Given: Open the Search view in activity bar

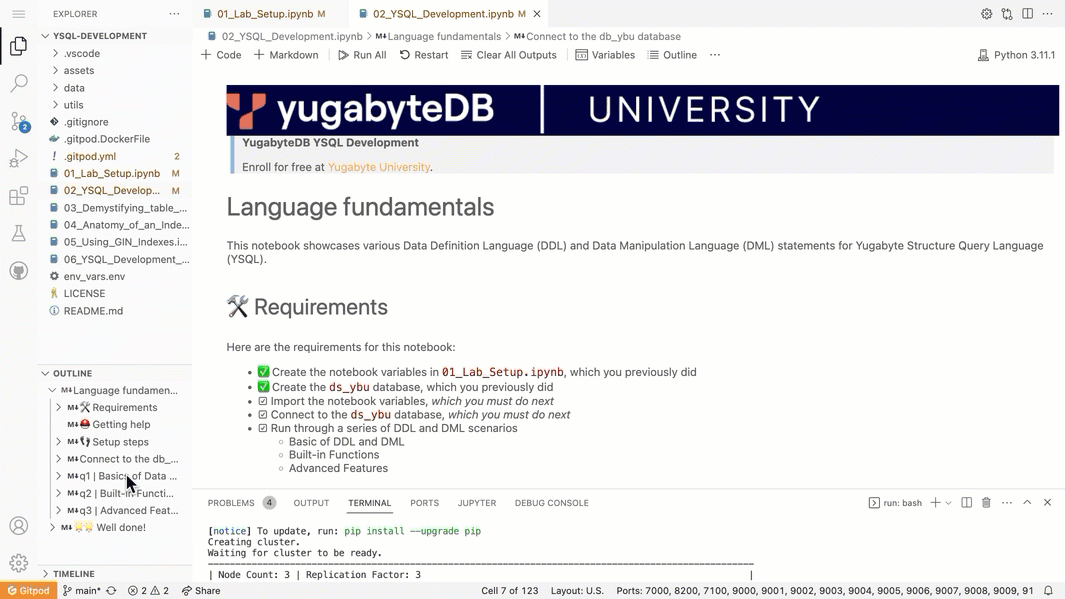Looking at the screenshot, I should pos(18,84).
